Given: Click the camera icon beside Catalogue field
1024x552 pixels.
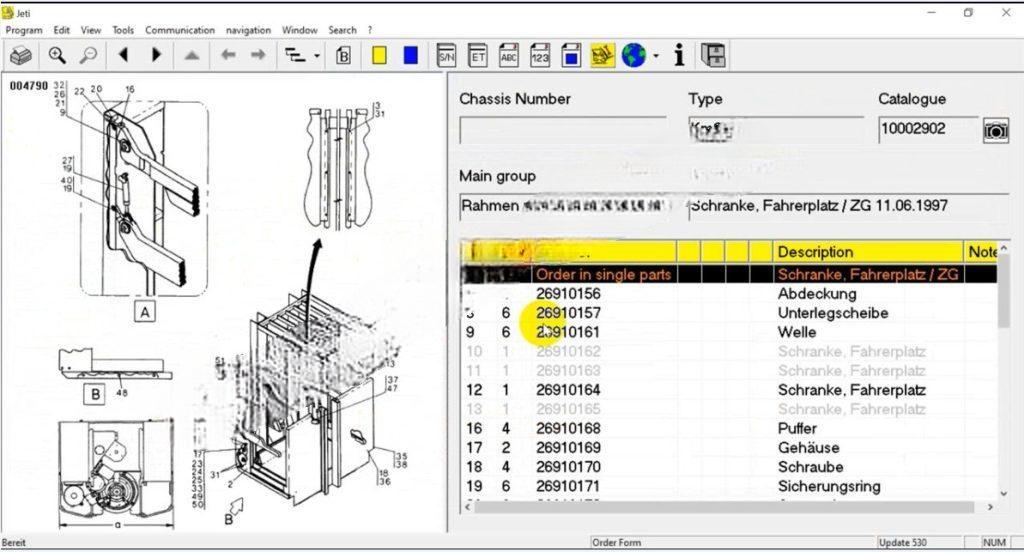Looking at the screenshot, I should point(995,130).
